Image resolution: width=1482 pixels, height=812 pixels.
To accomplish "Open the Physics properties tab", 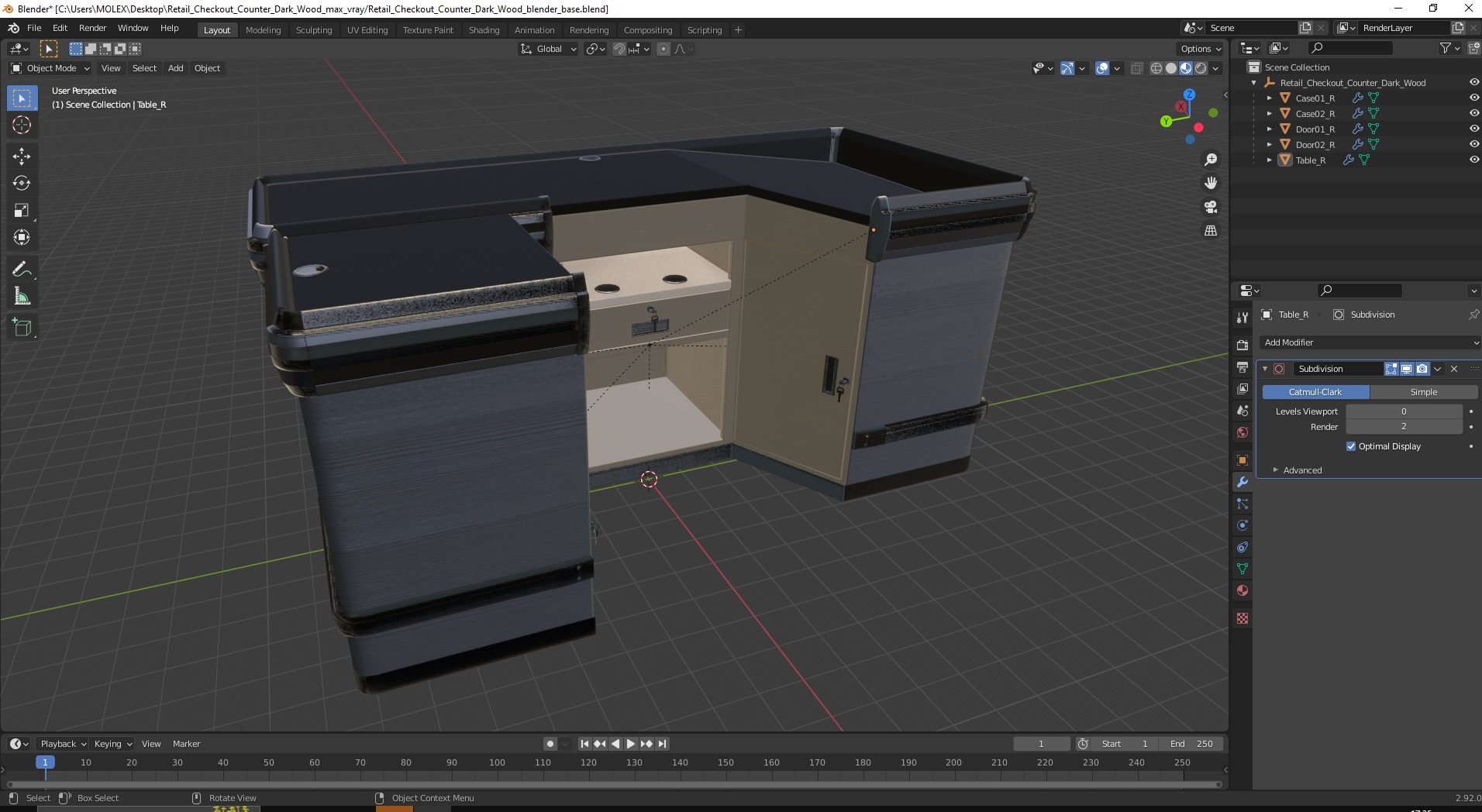I will 1242,525.
